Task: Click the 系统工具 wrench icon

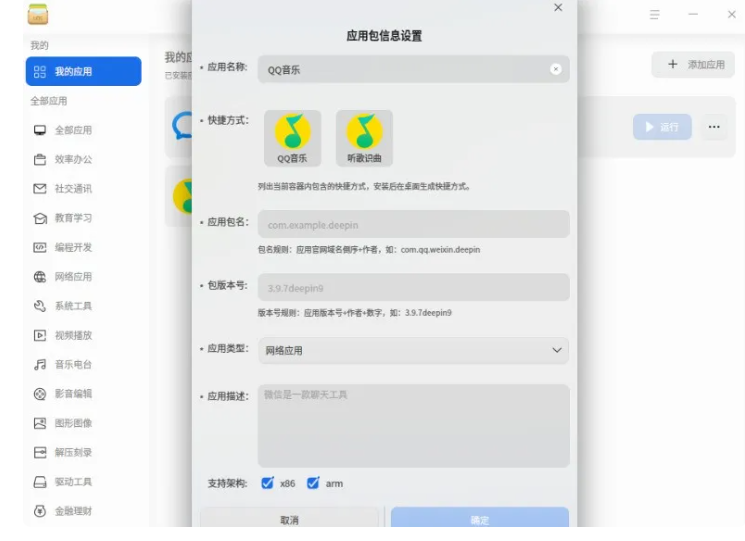Action: click(x=40, y=306)
